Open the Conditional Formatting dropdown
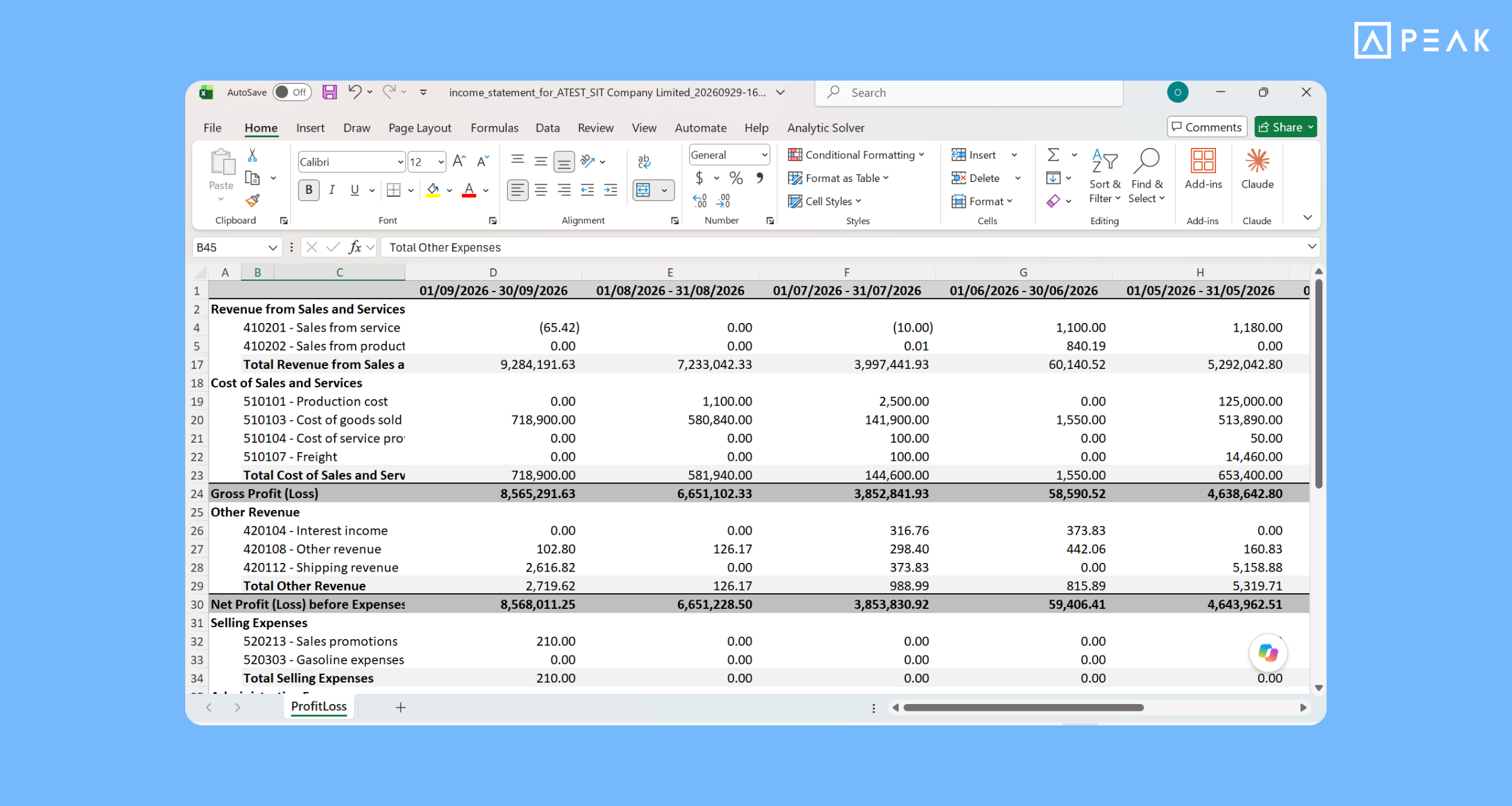 click(856, 155)
